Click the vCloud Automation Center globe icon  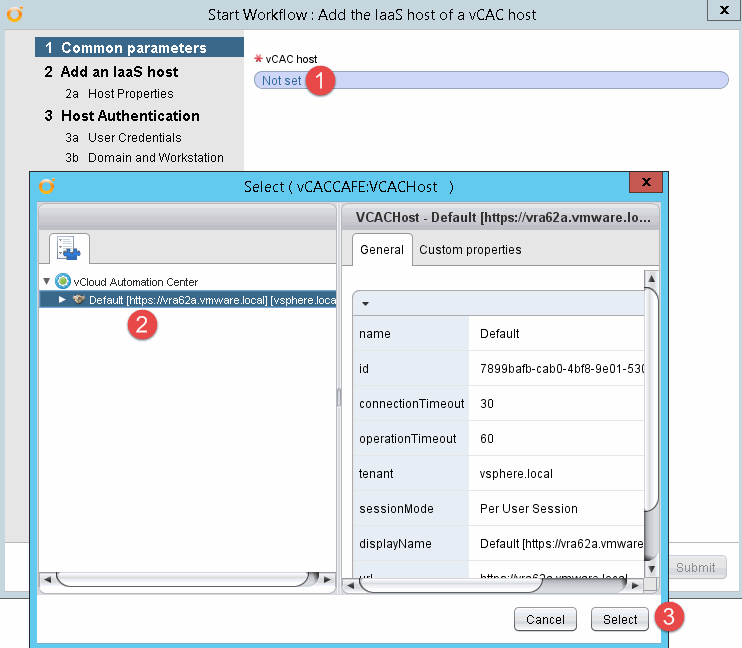63,282
